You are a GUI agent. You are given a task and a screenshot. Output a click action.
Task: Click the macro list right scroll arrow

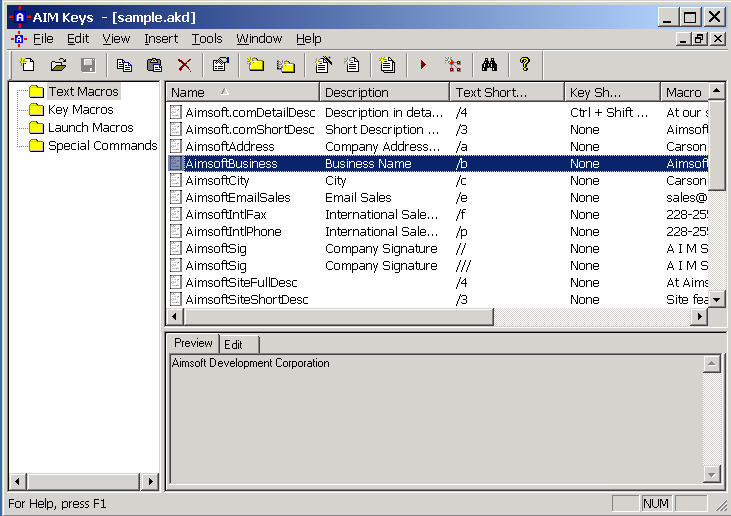point(700,317)
